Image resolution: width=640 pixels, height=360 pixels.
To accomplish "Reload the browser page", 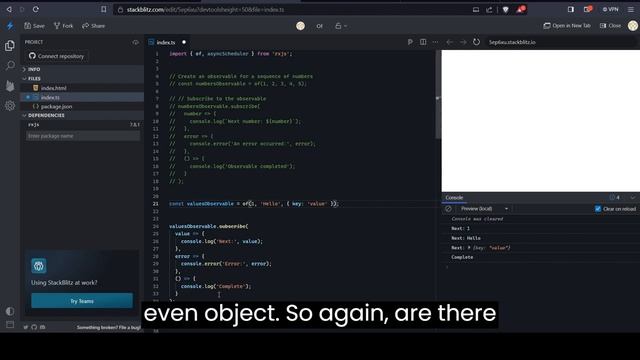I will coord(36,9).
